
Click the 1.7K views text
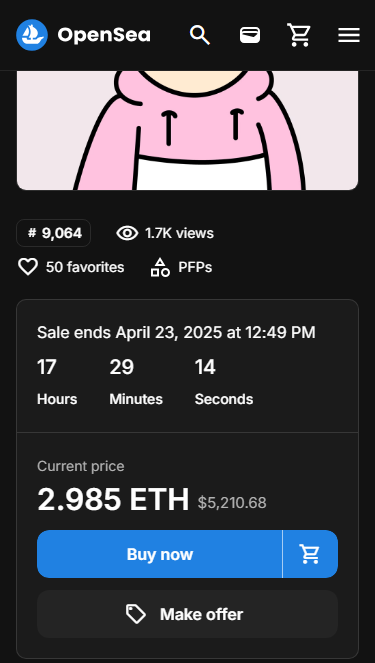pos(179,233)
